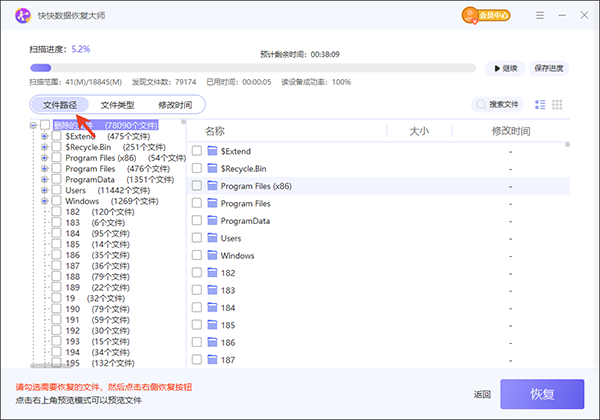Check the $Recycle.Bin row checkbox in file list
The image size is (600, 420).
click(x=197, y=168)
